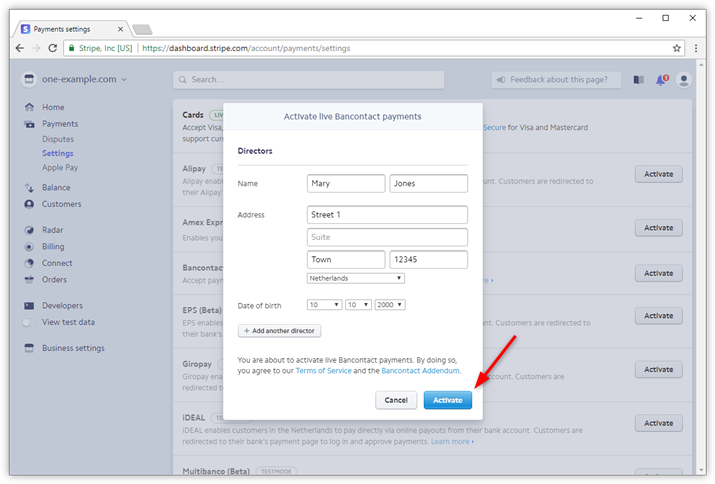This screenshot has width=715, height=484.
Task: Cancel the Bancontact activation dialog
Action: click(396, 400)
